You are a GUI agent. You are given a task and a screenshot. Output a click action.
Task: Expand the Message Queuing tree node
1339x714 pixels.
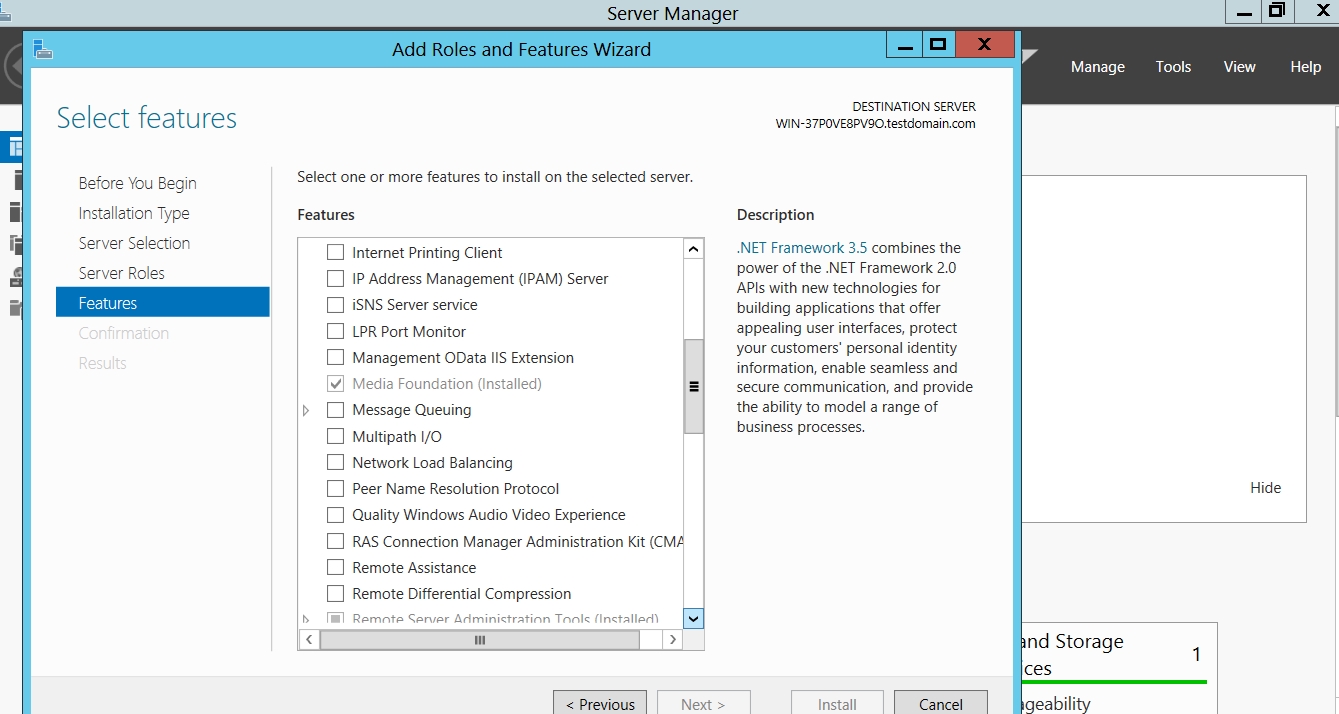306,410
